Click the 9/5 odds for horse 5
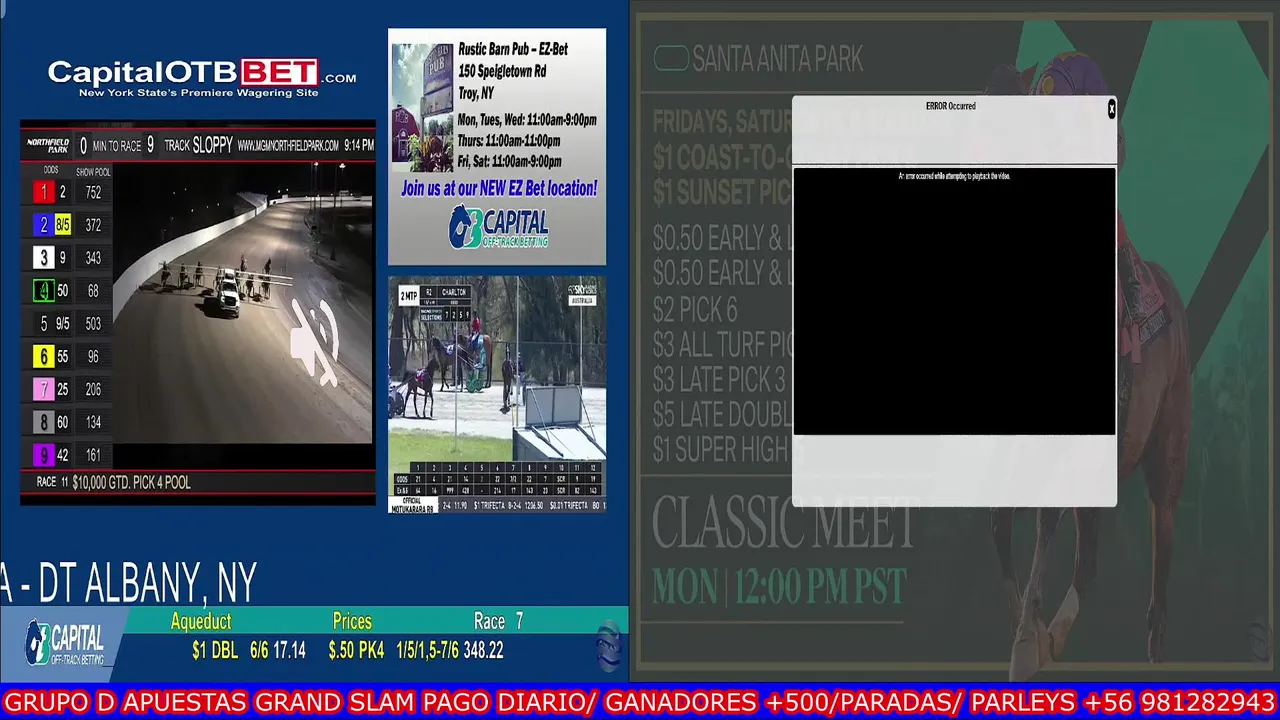The width and height of the screenshot is (1280, 720). click(x=62, y=324)
